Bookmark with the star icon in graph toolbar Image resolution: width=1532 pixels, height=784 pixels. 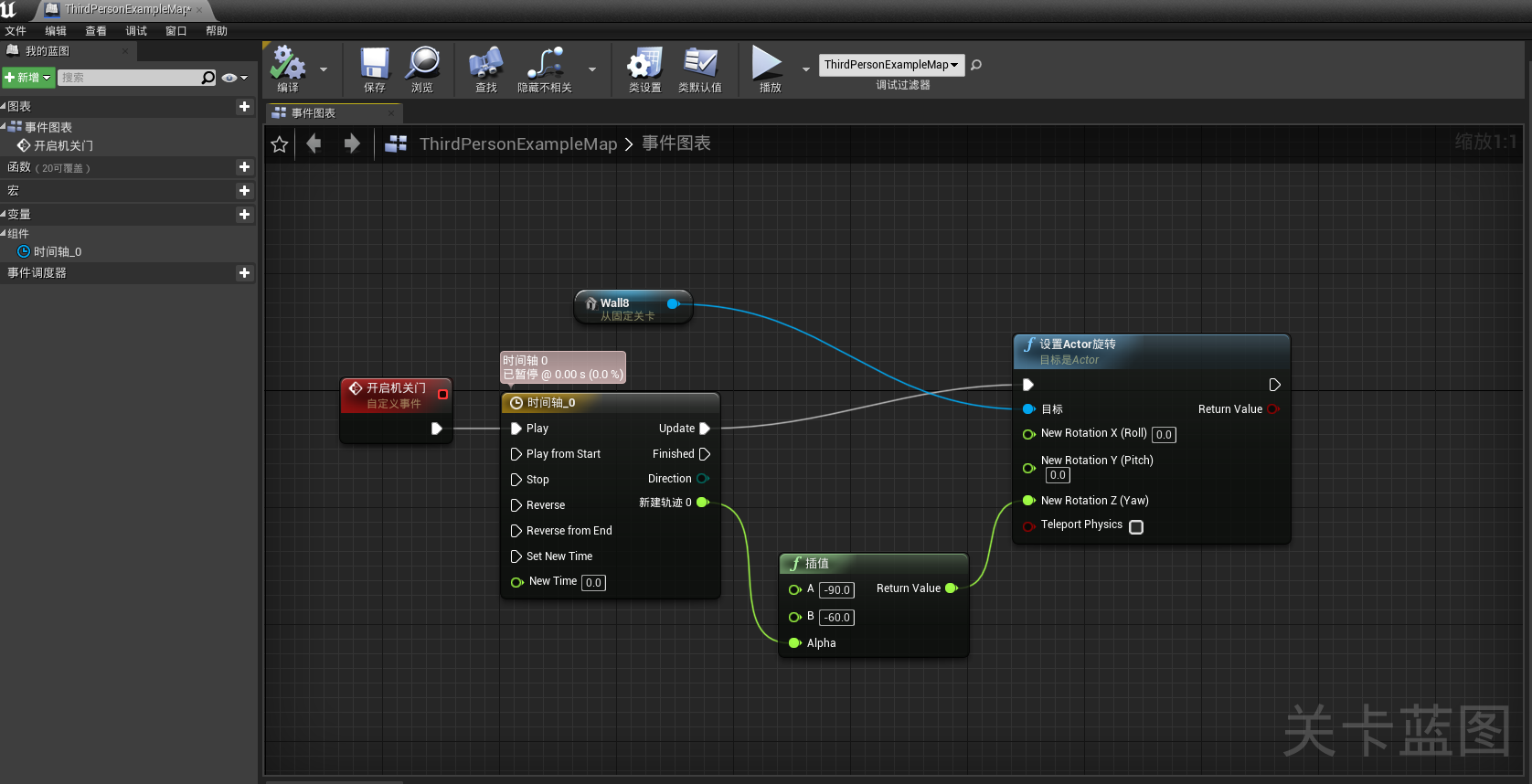[280, 144]
